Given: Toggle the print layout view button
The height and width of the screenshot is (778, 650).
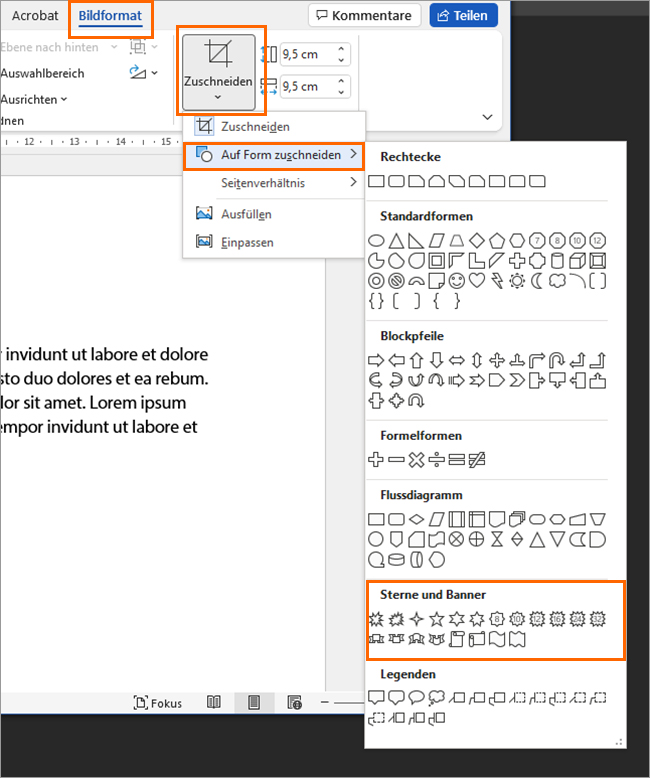Looking at the screenshot, I should (254, 703).
